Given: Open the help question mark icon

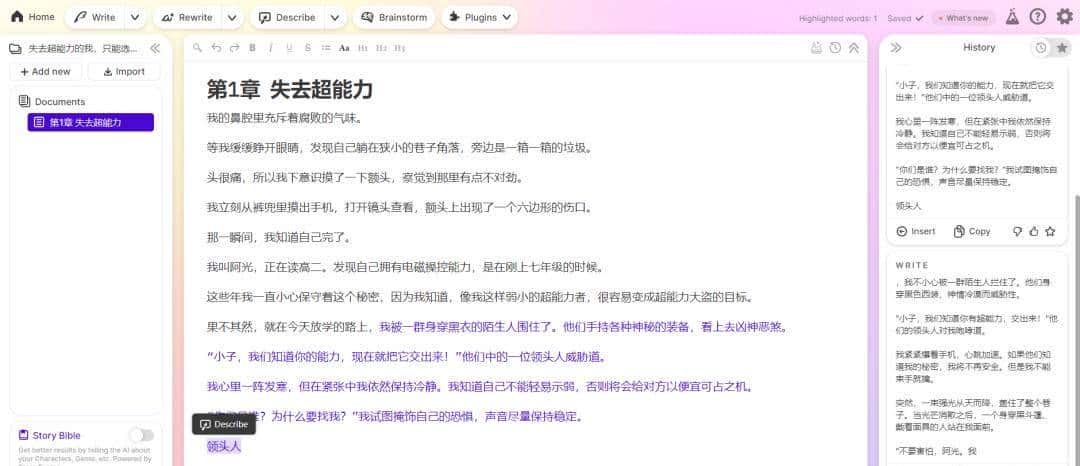Looking at the screenshot, I should coord(1037,17).
